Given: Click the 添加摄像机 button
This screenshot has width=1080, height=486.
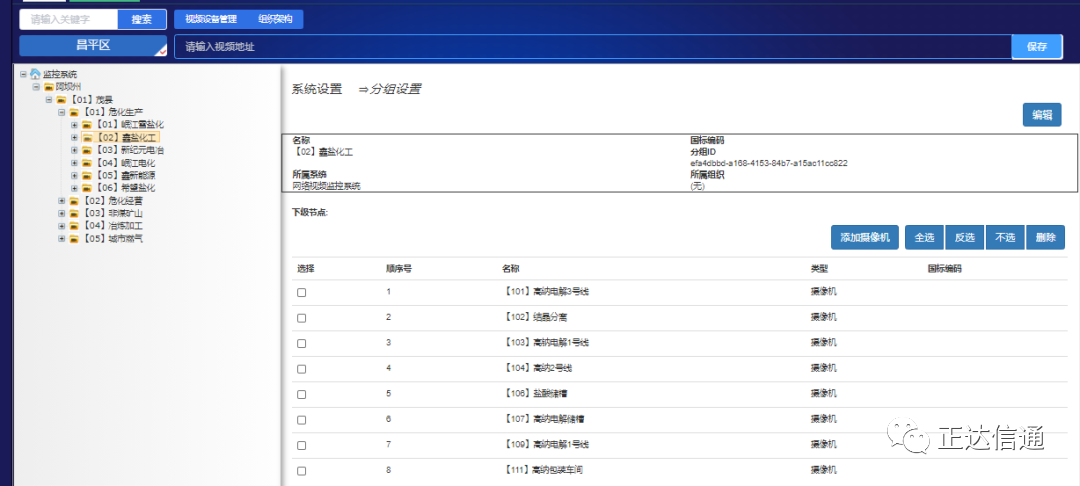Looking at the screenshot, I should coord(865,237).
